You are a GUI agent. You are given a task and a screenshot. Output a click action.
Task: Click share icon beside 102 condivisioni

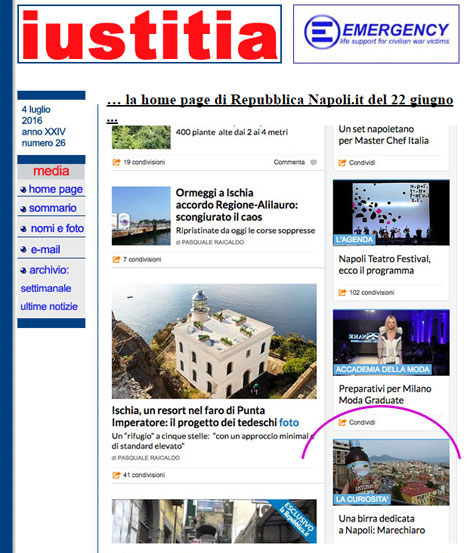pos(342,293)
